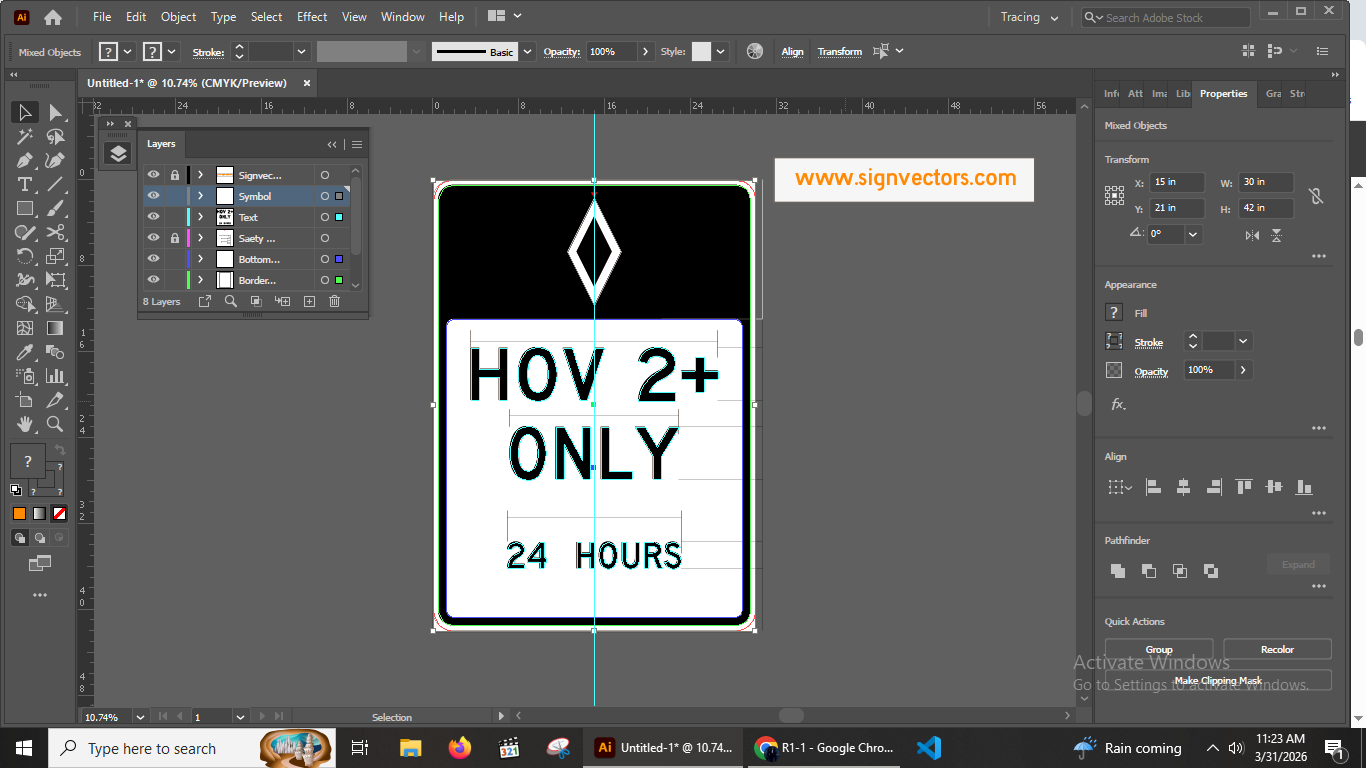Click the Group quick action button
This screenshot has height=768, width=1366.
coord(1158,649)
